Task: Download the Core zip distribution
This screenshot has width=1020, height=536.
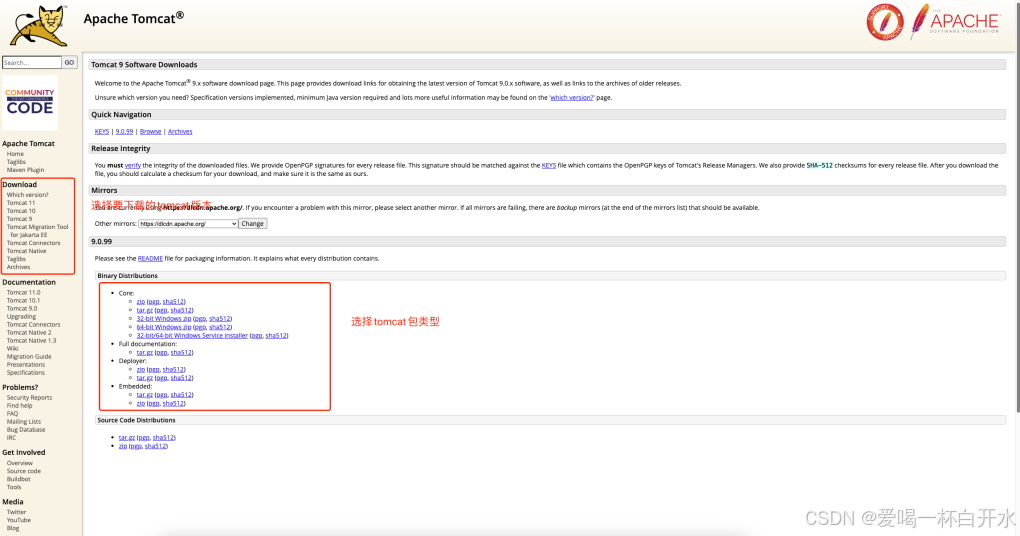Action: tap(141, 302)
